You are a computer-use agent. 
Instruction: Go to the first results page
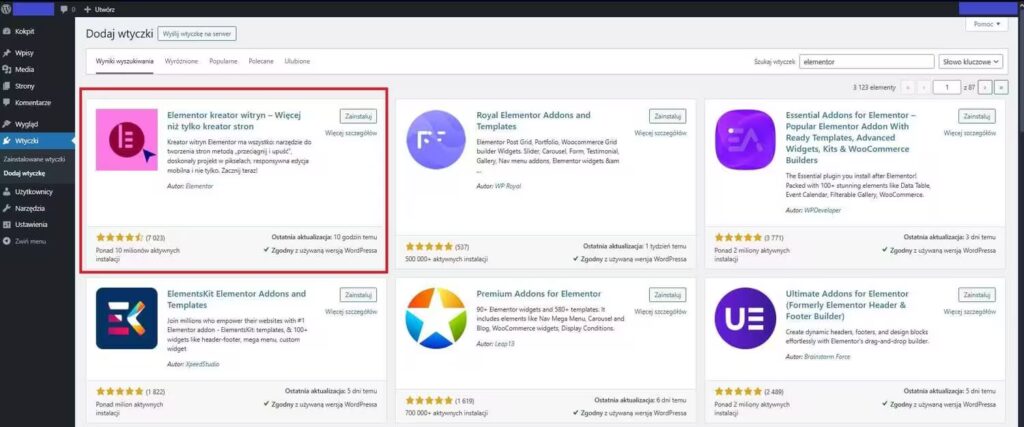pyautogui.click(x=907, y=87)
